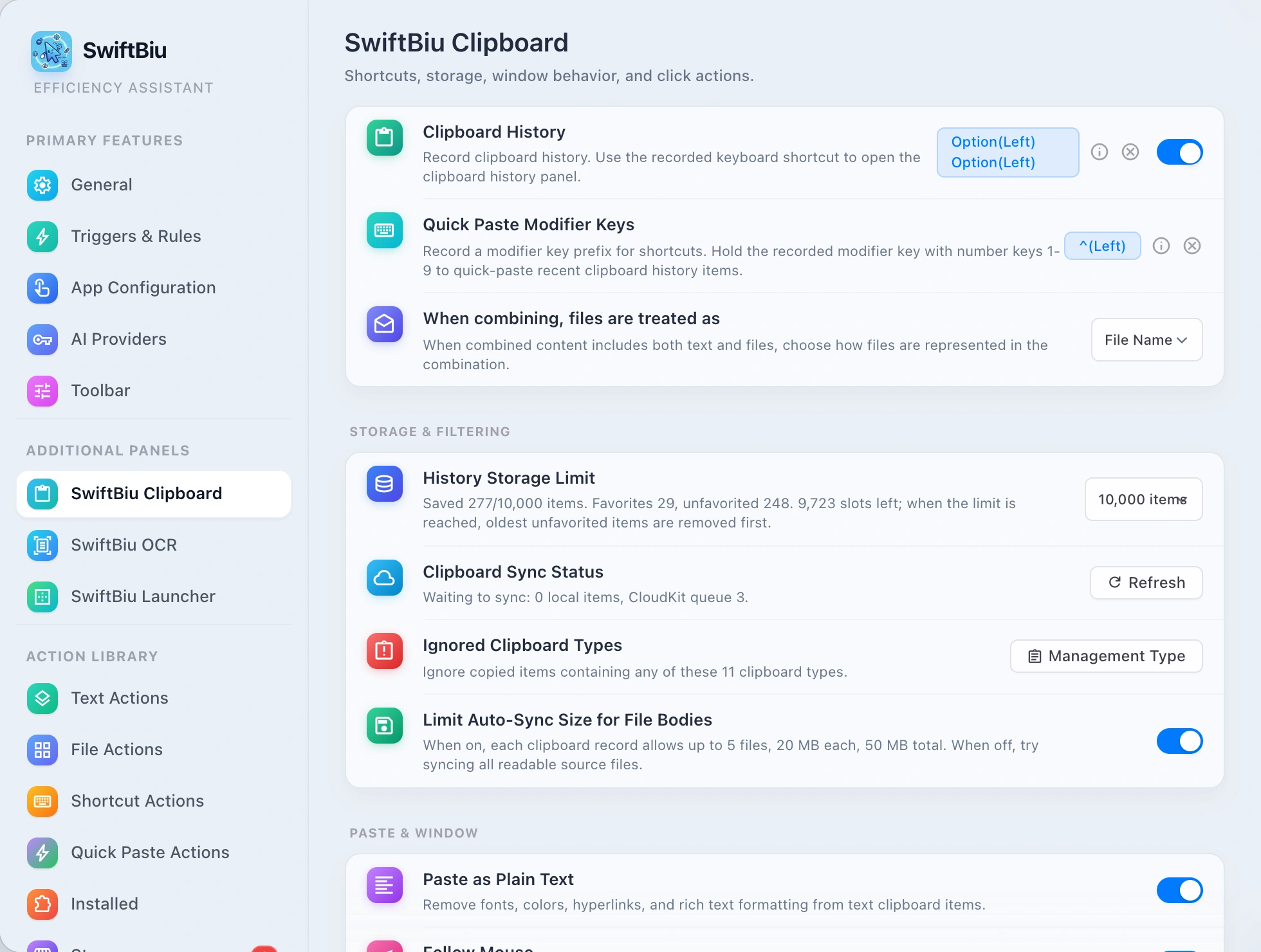Screen dimensions: 1261x952
Task: Open Installed actions list
Action: (153, 904)
